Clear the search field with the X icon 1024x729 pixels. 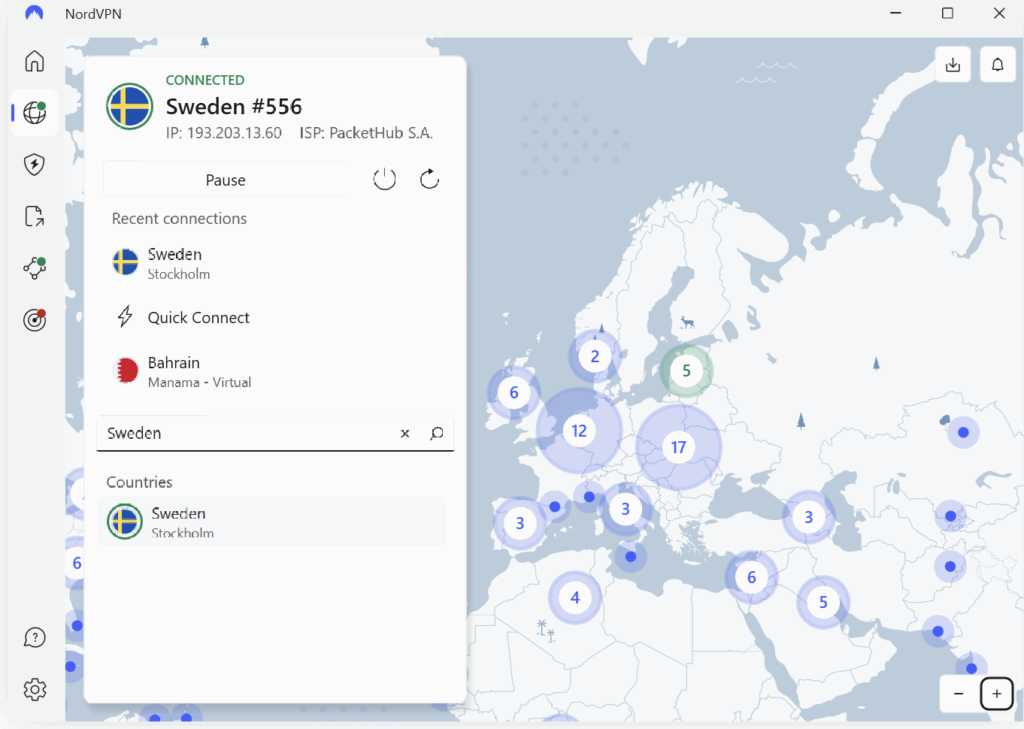405,433
